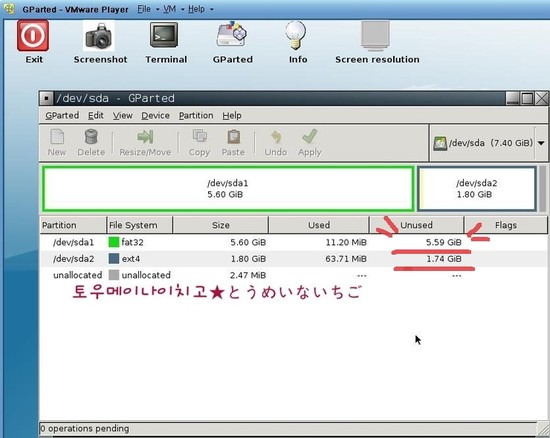
Task: Sort by the Partition column header
Action: (x=73, y=225)
